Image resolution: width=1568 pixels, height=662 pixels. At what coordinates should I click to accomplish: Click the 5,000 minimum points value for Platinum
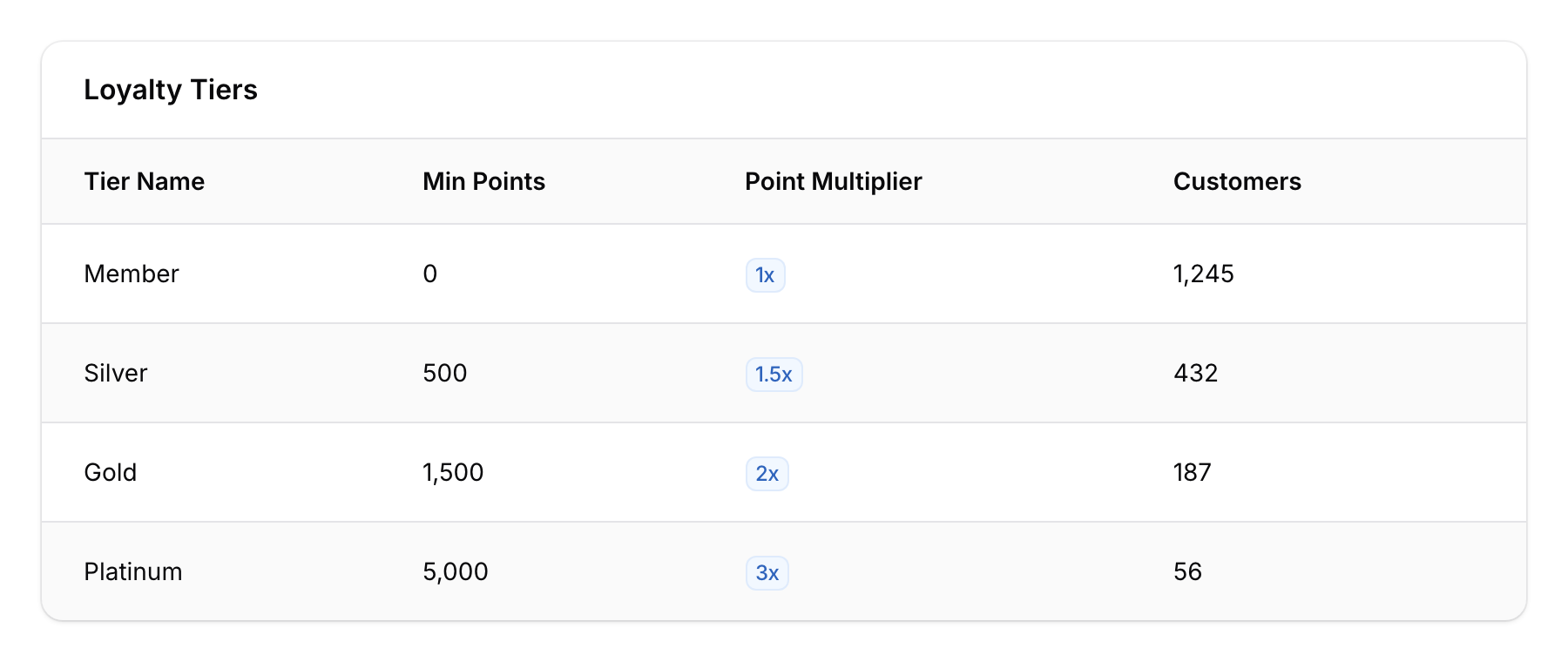tap(455, 572)
